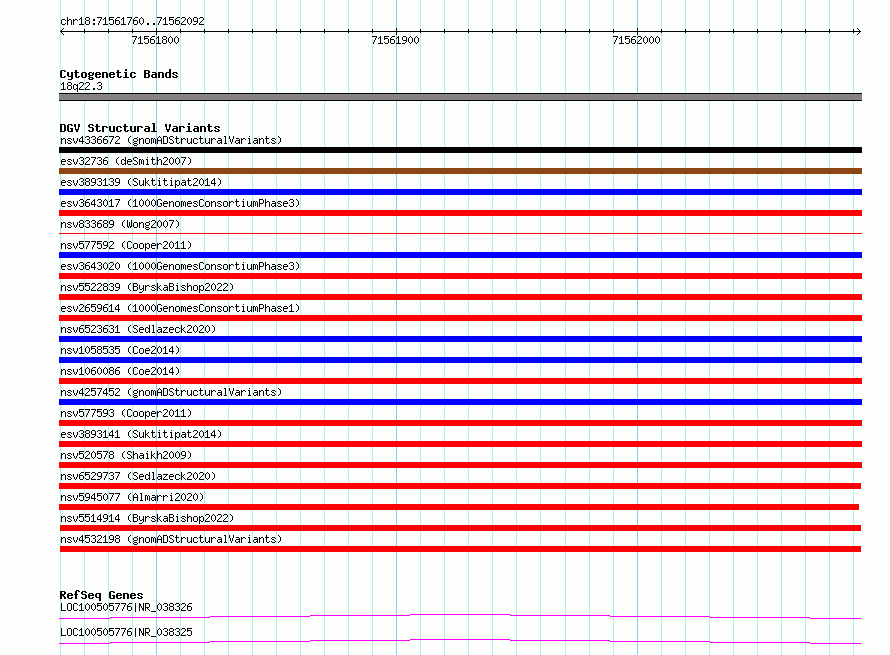890x655 pixels.
Task: Click the right arrowhead of the ruler
Action: pos(858,31)
